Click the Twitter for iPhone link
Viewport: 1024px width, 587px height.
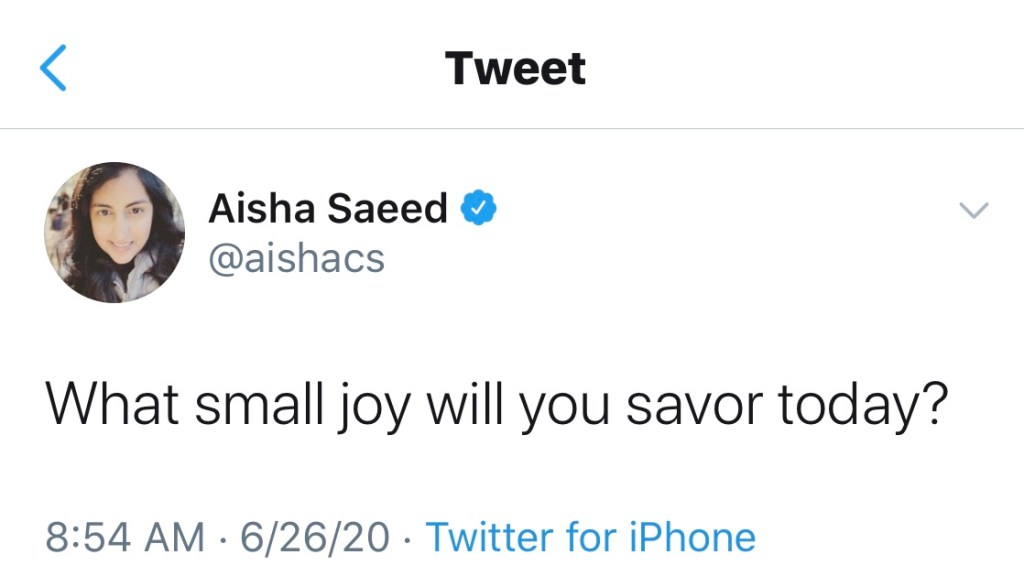pyautogui.click(x=590, y=537)
